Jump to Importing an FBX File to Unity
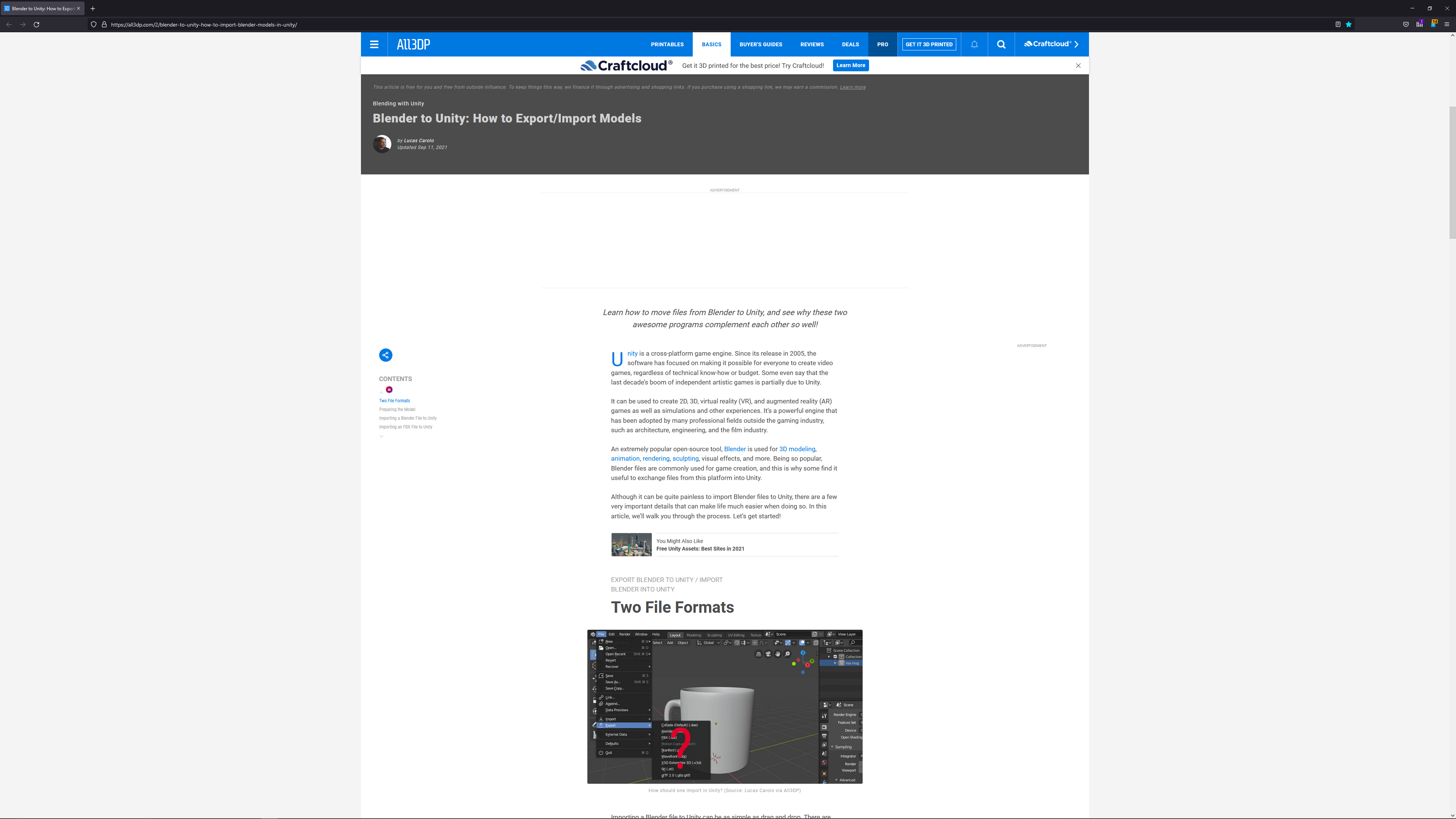 pos(405,427)
